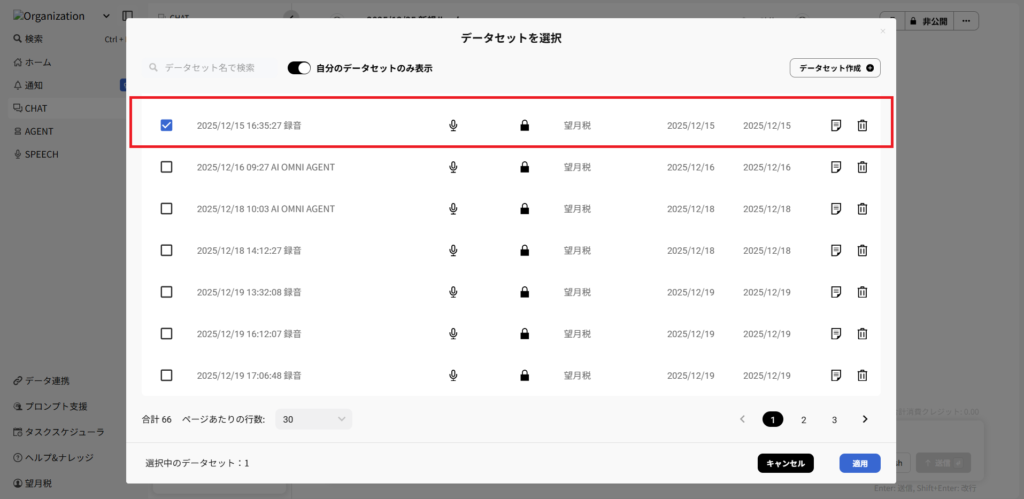Delete the 2025/12/19 13:32:08 録音 dataset
Screen dimensions: 1024x499
[862, 292]
